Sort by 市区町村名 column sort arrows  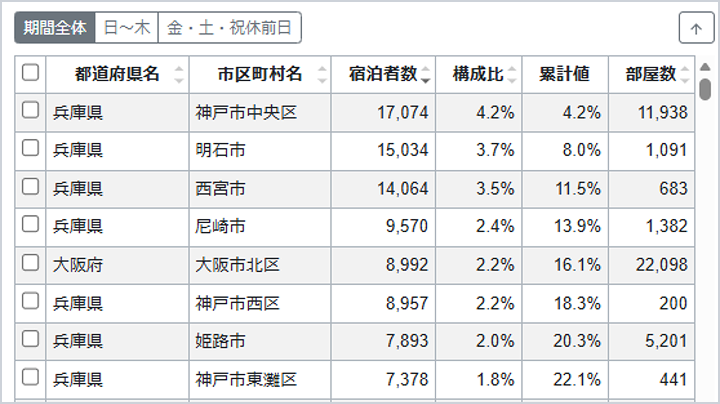tap(322, 75)
